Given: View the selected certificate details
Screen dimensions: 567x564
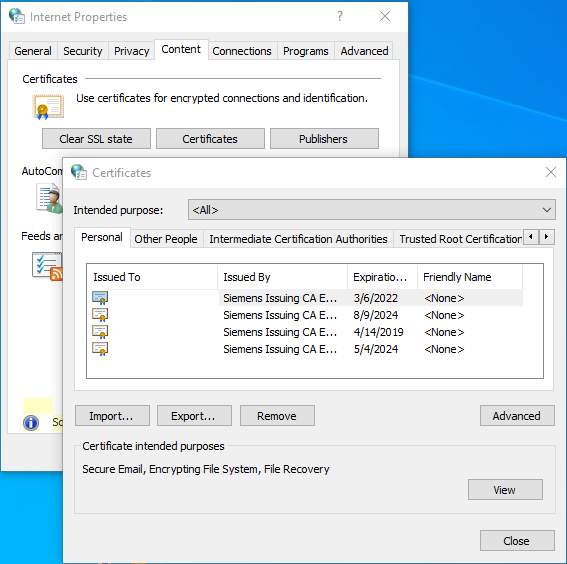Looking at the screenshot, I should [x=505, y=490].
